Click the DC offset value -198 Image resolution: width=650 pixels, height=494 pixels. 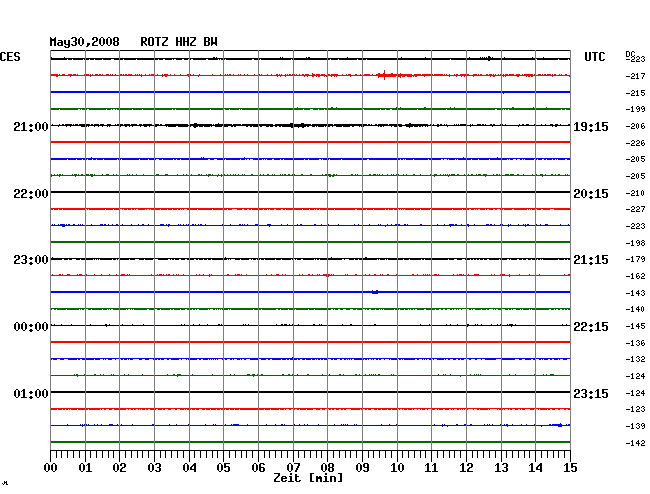[635, 243]
